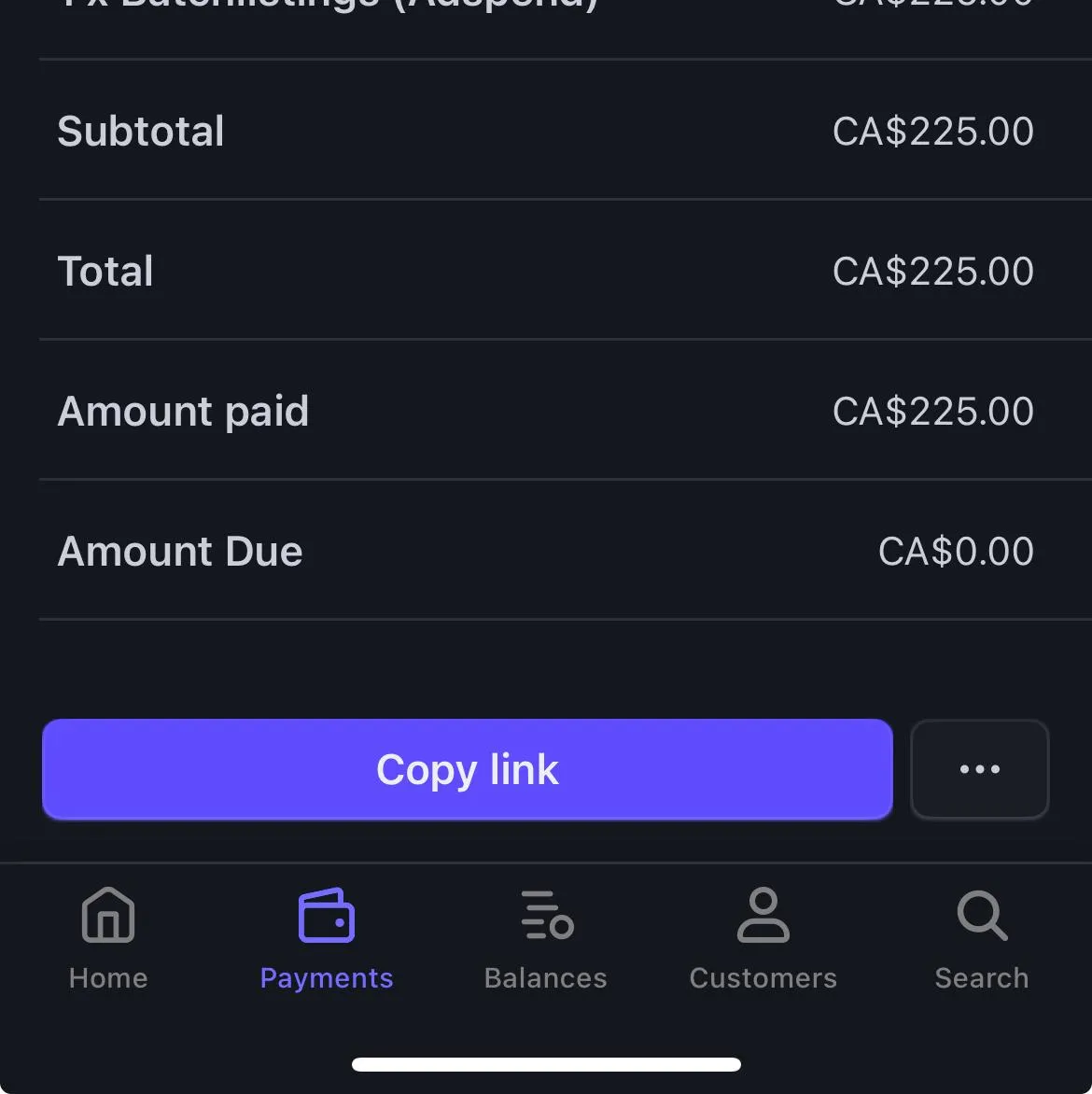Viewport: 1092px width, 1094px height.
Task: Go to the Balances tab label
Action: point(546,977)
